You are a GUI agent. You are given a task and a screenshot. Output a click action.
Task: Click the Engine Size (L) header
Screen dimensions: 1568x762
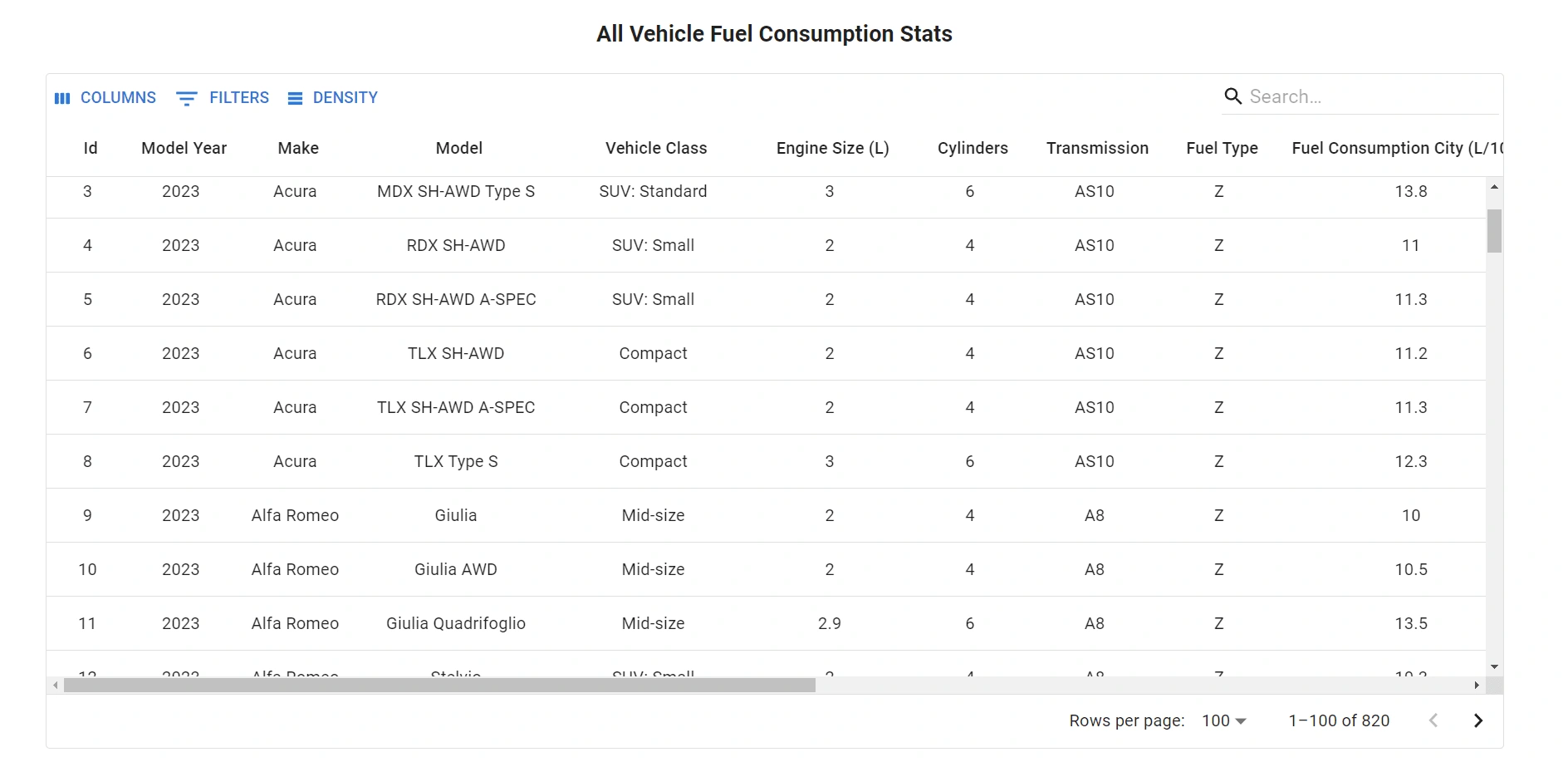click(832, 148)
